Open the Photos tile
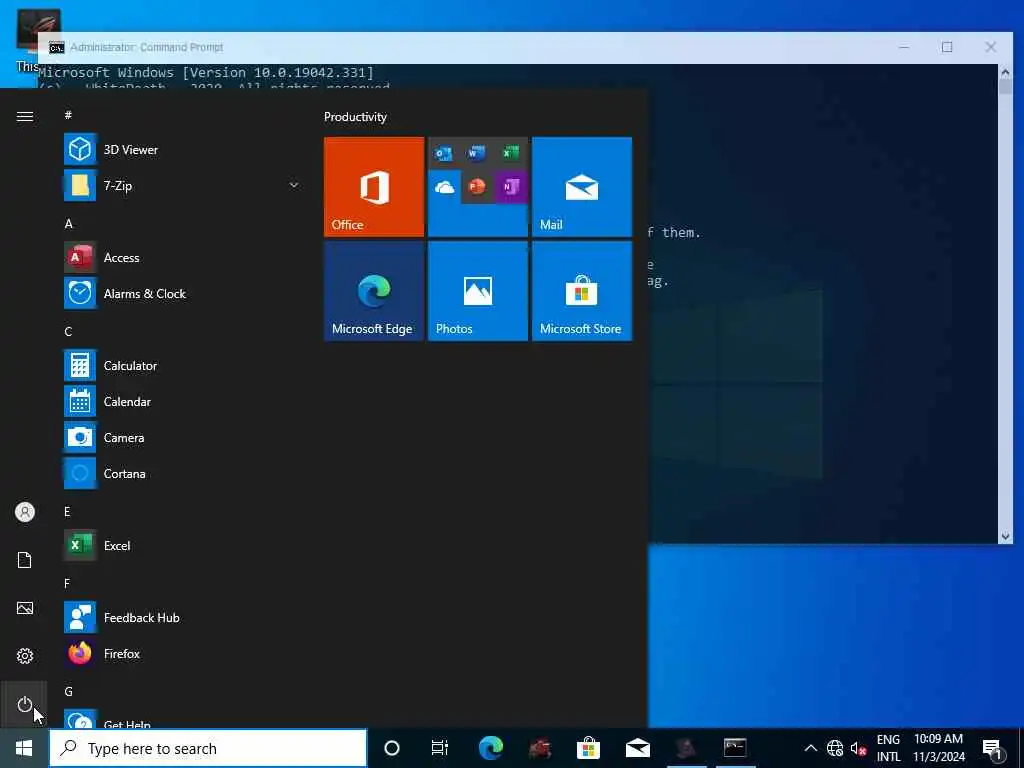This screenshot has width=1024, height=768. pos(477,291)
